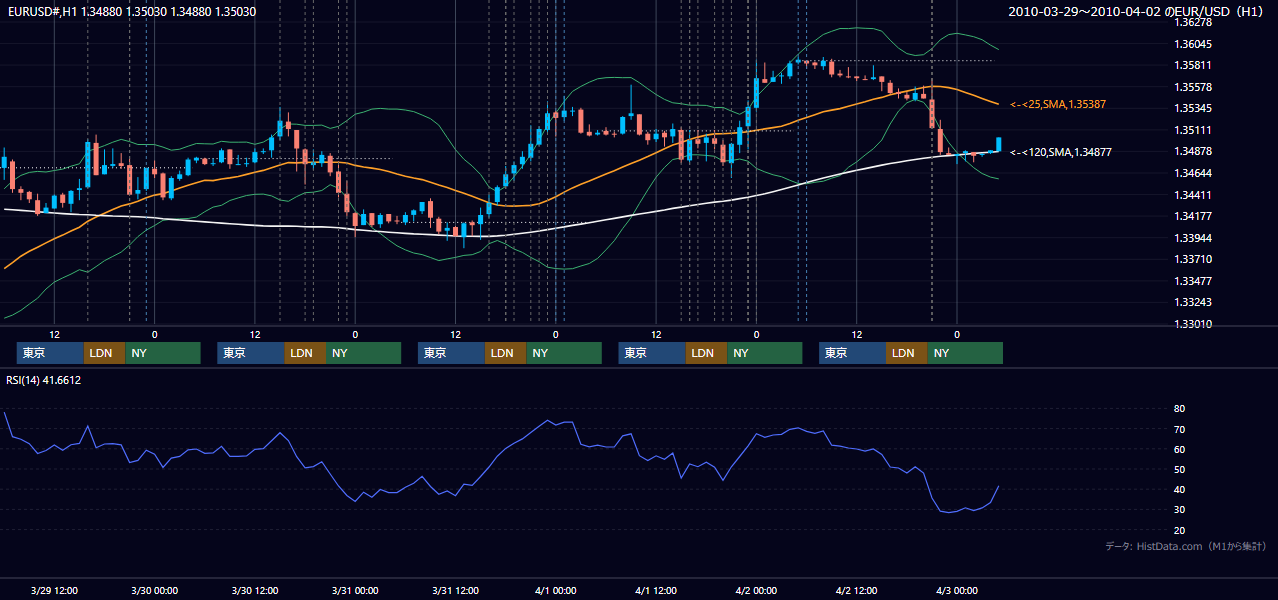Screen dimensions: 1278x600
Task: Select the second 東京 session block from left
Action: [x=251, y=353]
